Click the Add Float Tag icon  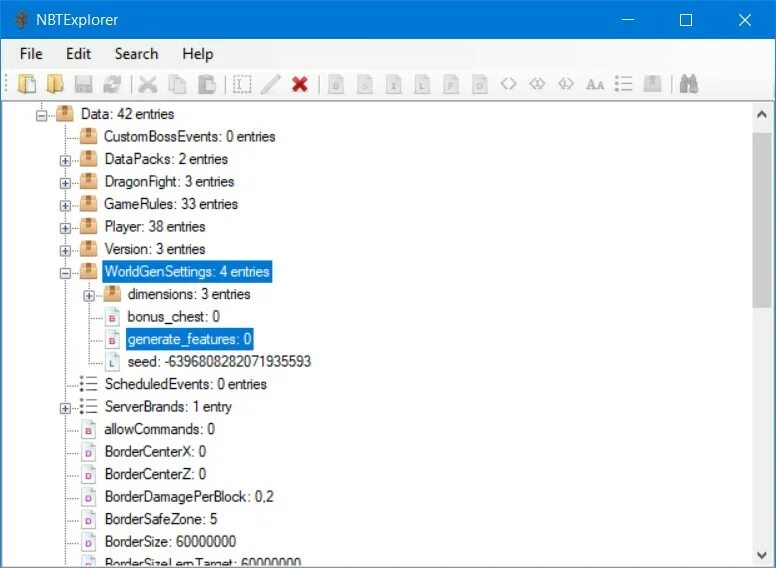451,84
